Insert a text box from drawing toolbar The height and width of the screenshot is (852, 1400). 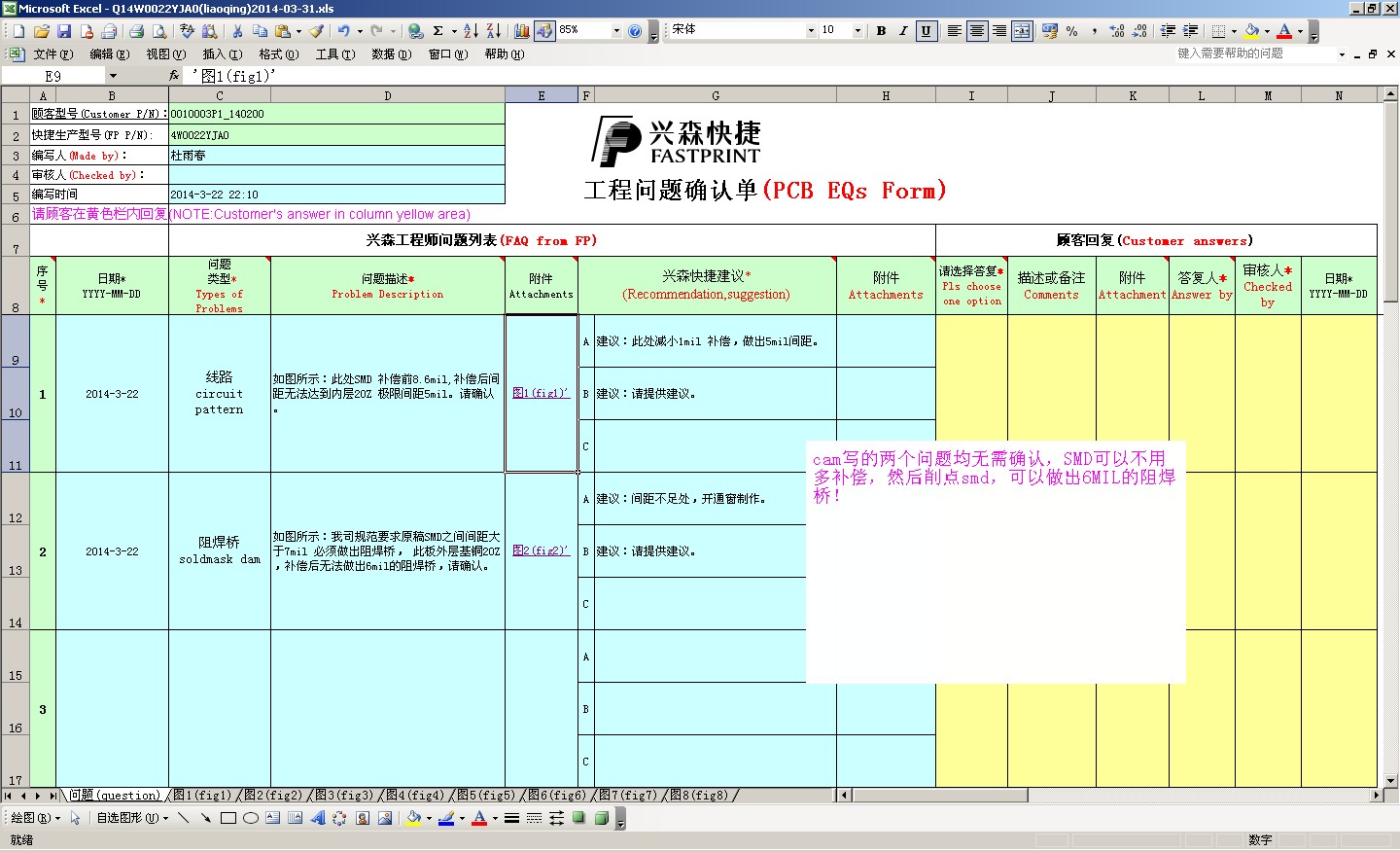coord(272,818)
